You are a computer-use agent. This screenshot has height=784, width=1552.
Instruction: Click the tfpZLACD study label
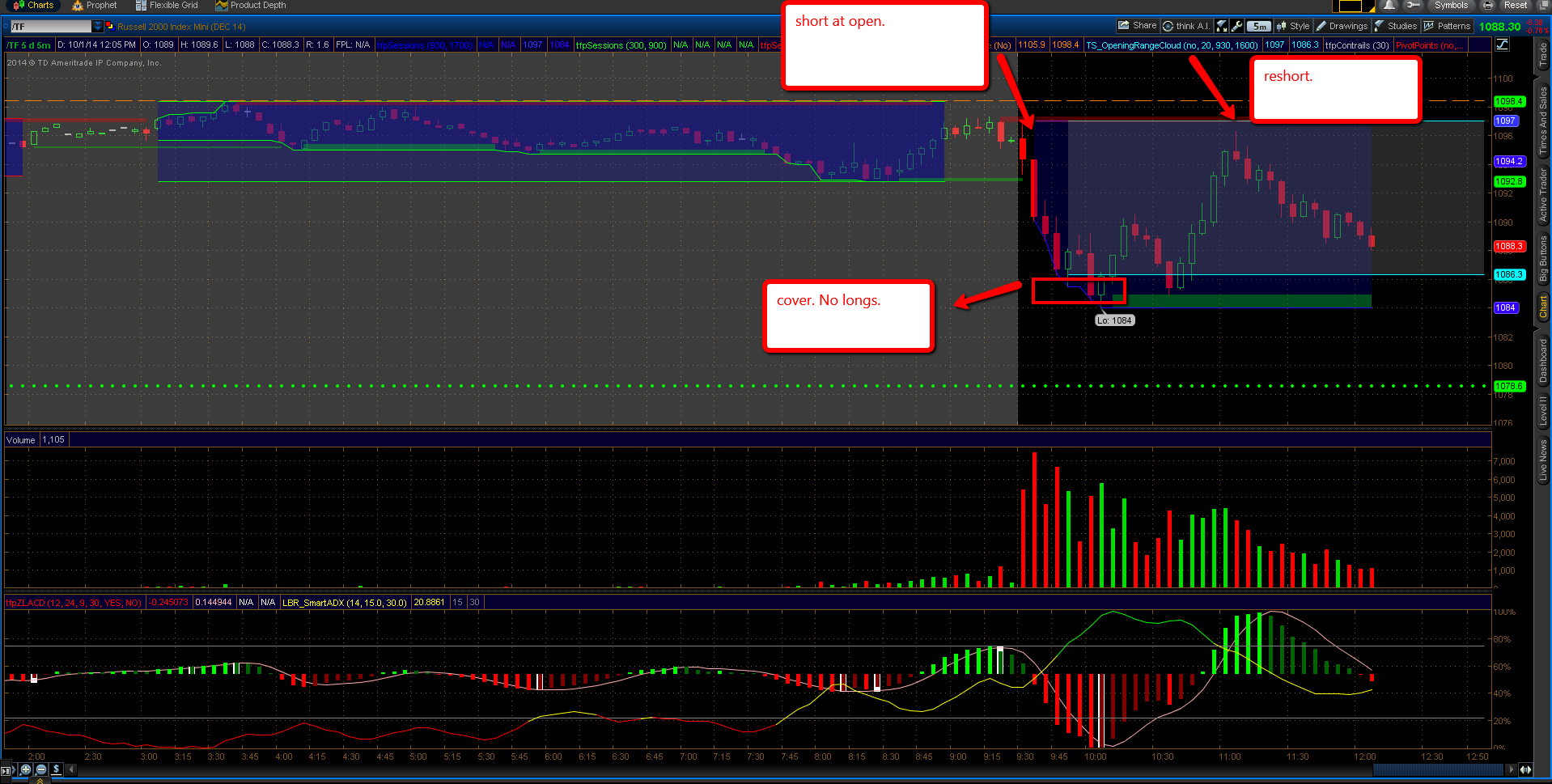(74, 603)
